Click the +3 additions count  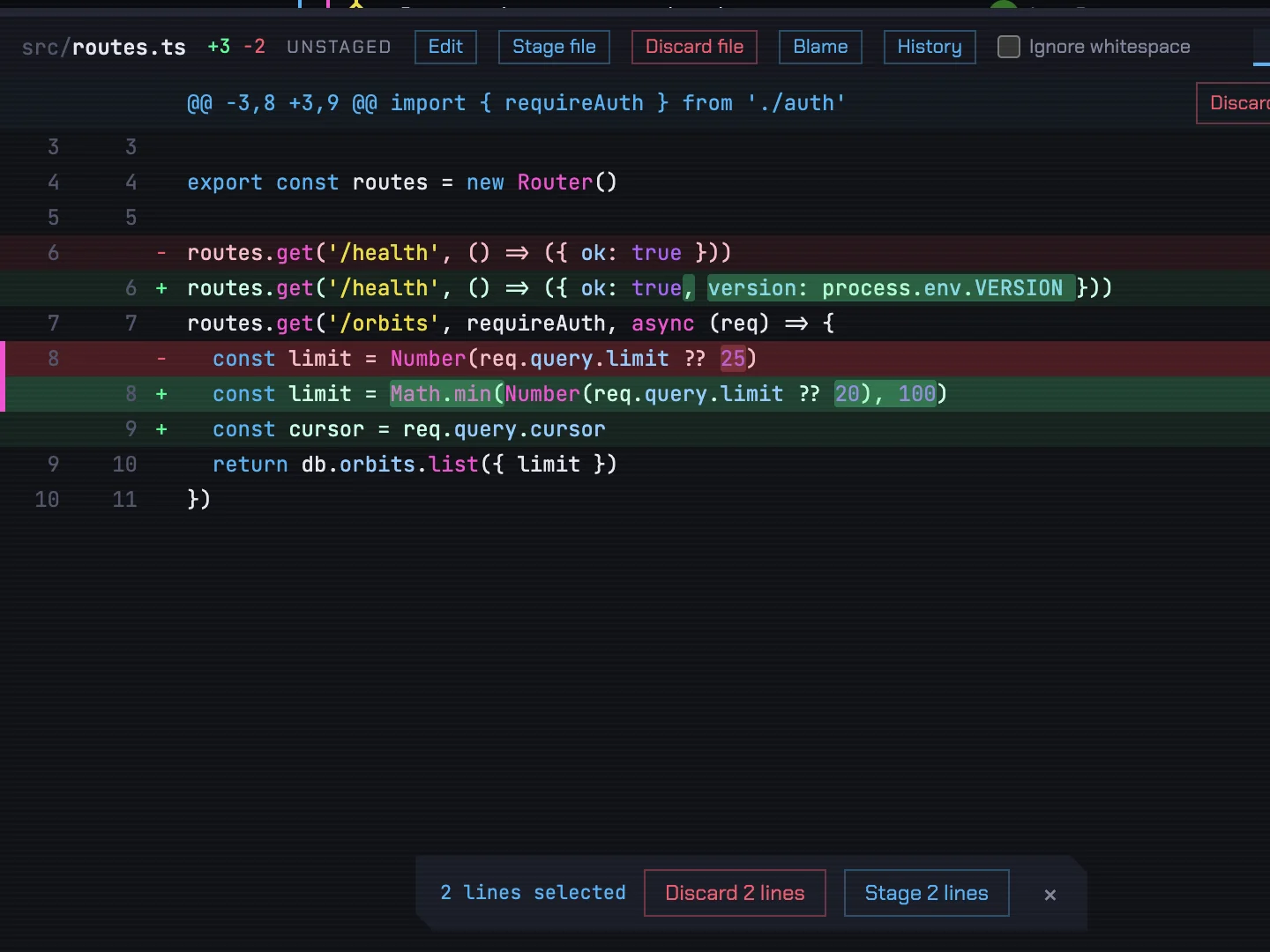coord(219,47)
